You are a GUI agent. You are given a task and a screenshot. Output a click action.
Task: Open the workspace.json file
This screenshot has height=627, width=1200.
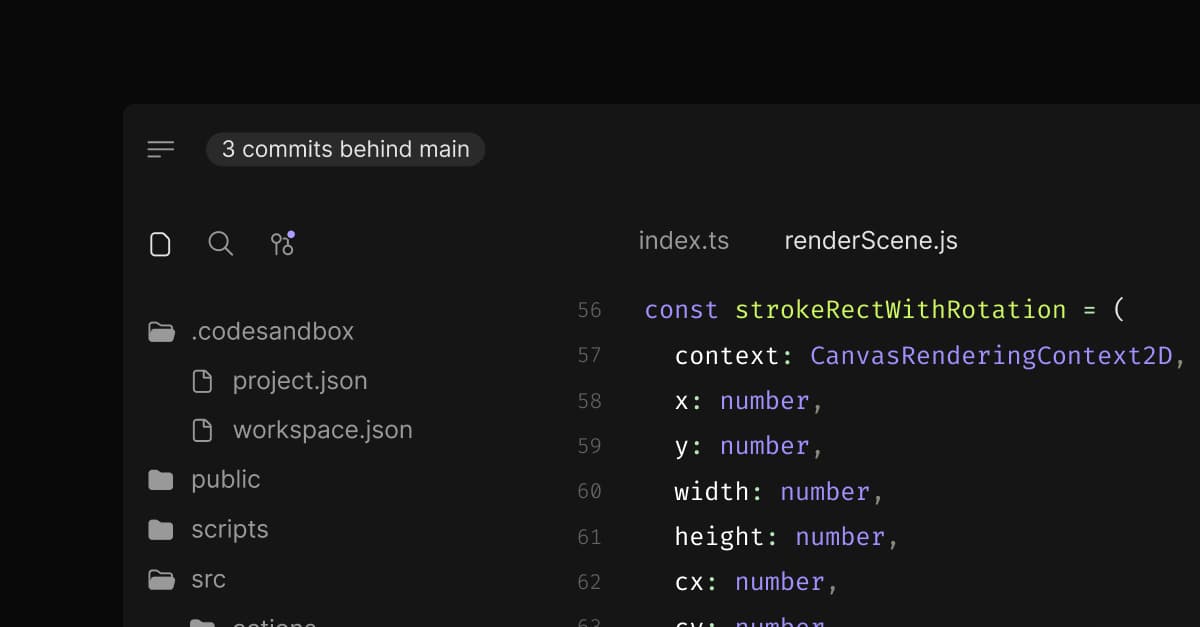click(x=322, y=430)
